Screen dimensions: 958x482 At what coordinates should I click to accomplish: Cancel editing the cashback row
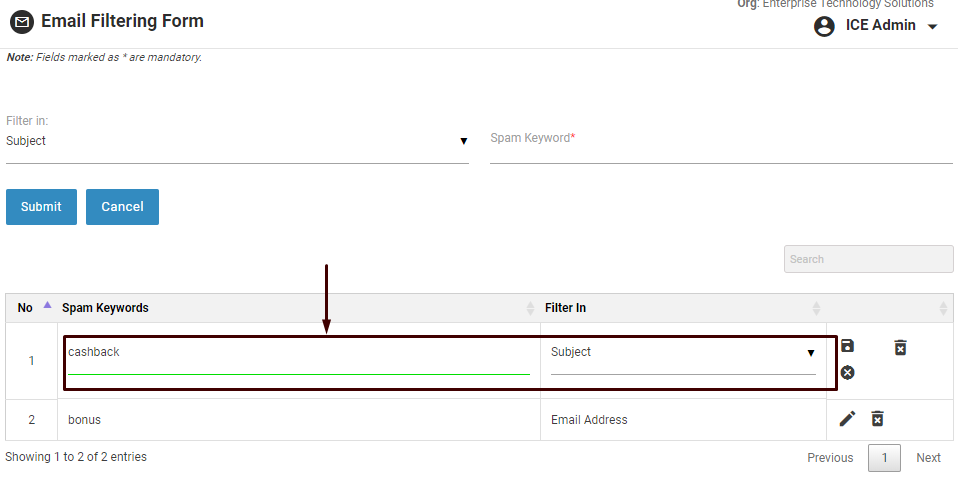[847, 372]
